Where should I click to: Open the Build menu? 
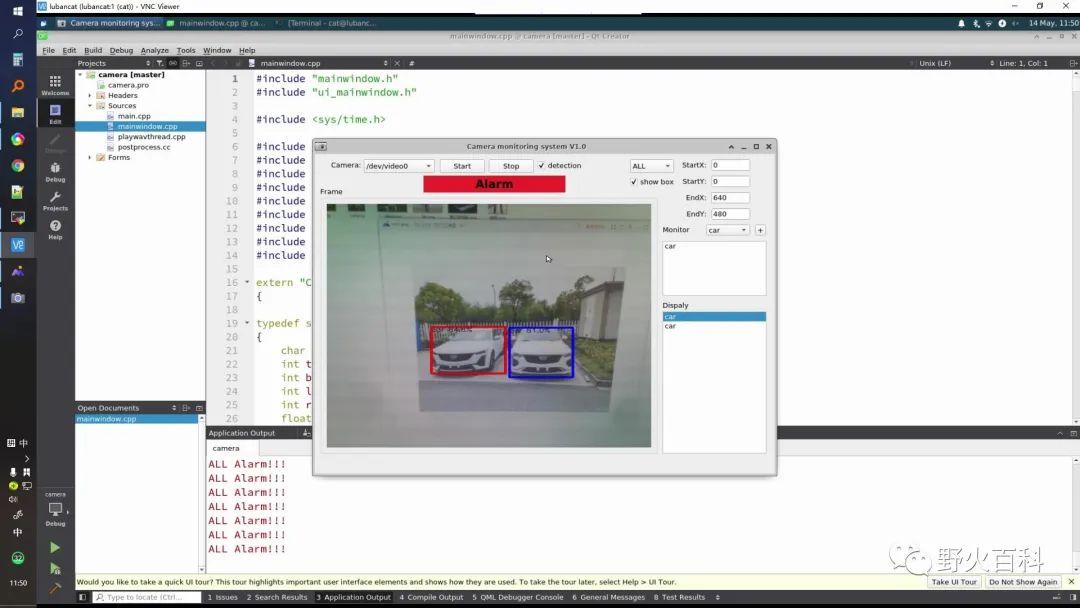(93, 50)
